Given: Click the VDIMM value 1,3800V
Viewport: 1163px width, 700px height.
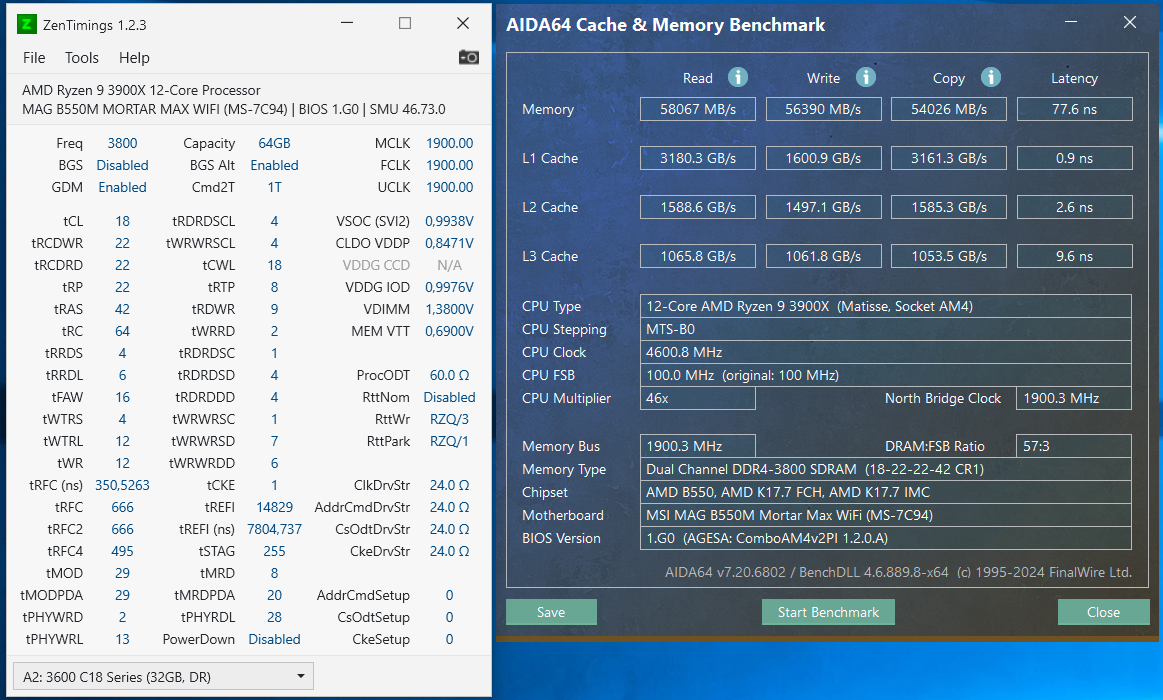Looking at the screenshot, I should pos(449,309).
